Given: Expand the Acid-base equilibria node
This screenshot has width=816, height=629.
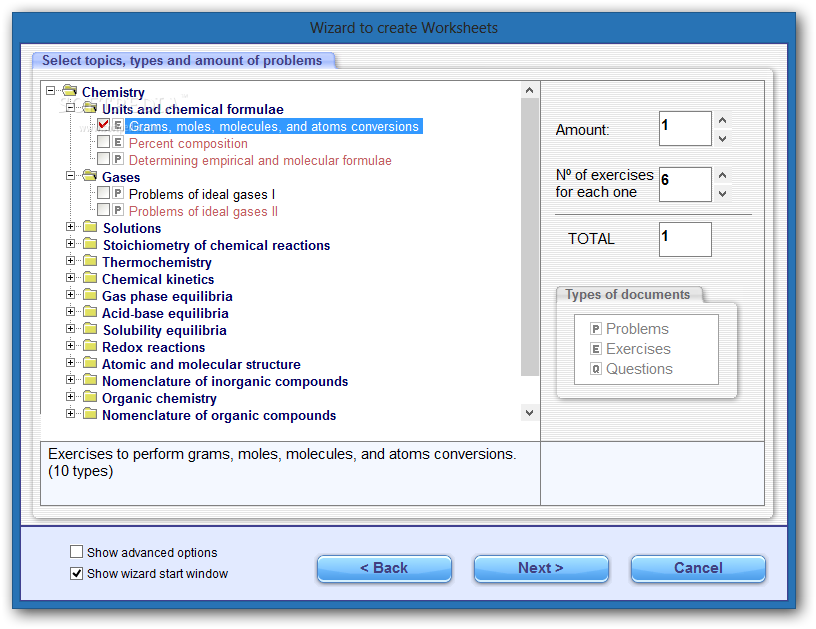Looking at the screenshot, I should [71, 312].
